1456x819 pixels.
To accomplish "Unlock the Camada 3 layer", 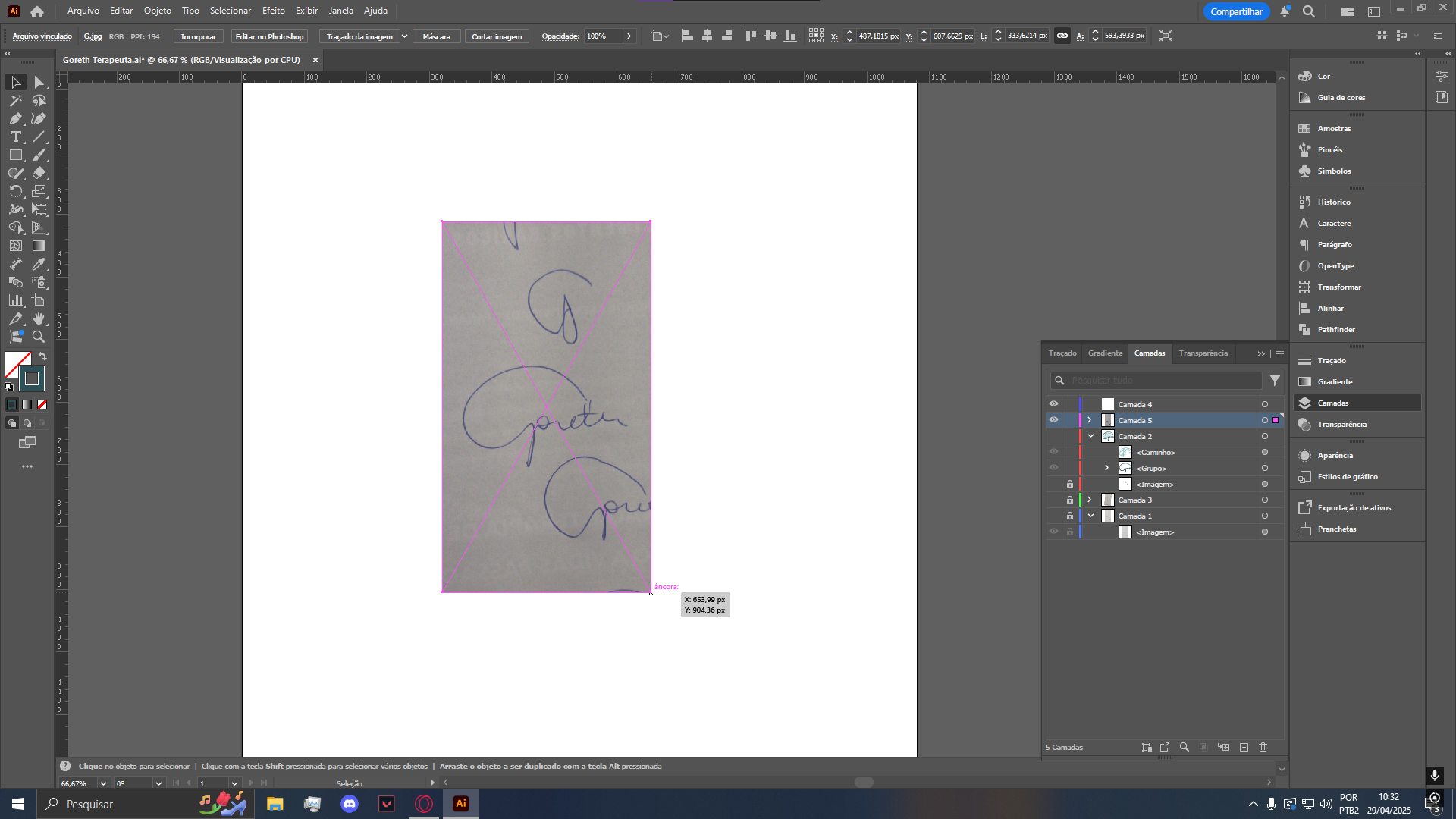I will pyautogui.click(x=1070, y=500).
